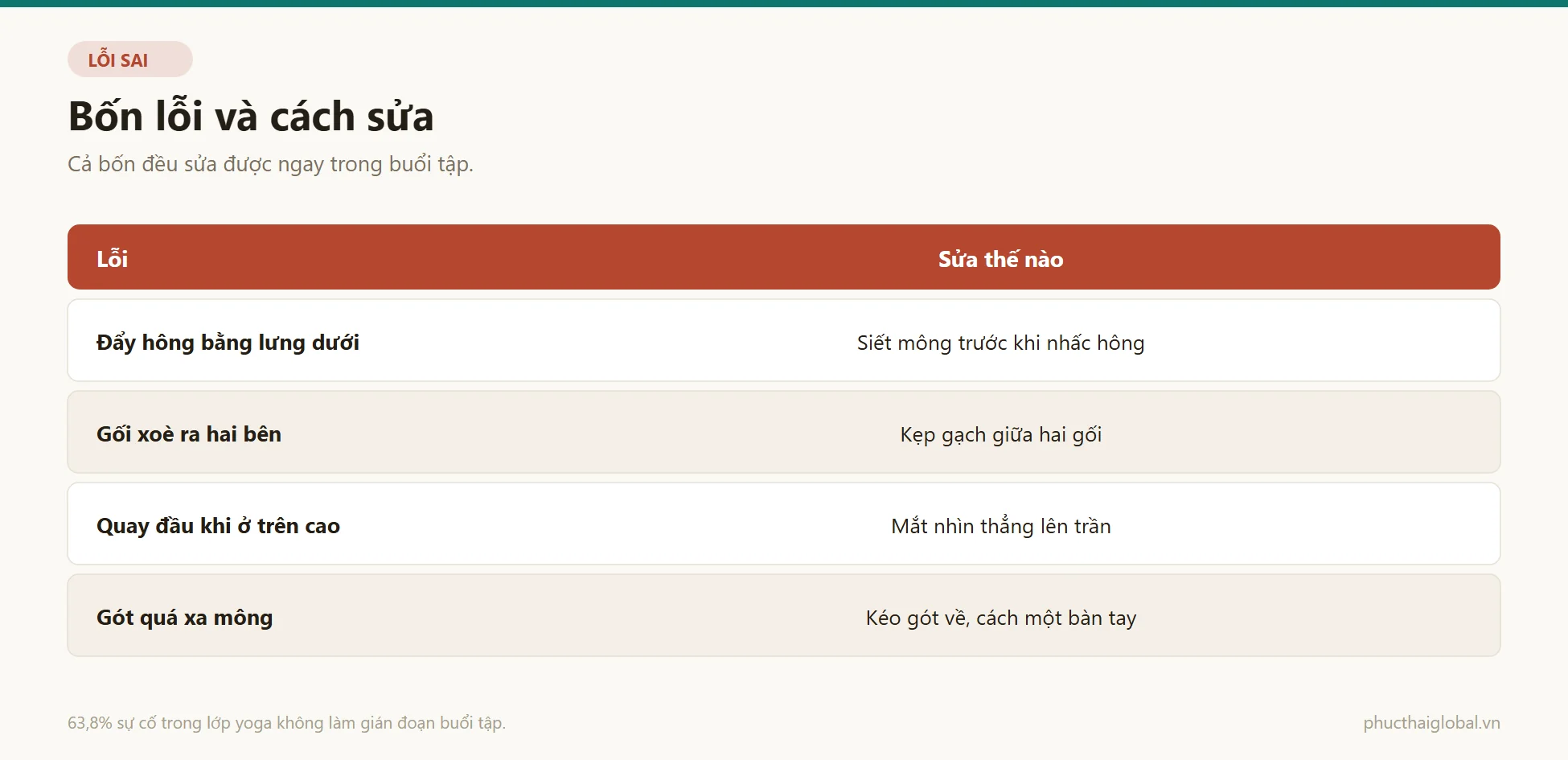Select cell 'Siết mông trước khi nhấc hông'

pyautogui.click(x=1000, y=343)
